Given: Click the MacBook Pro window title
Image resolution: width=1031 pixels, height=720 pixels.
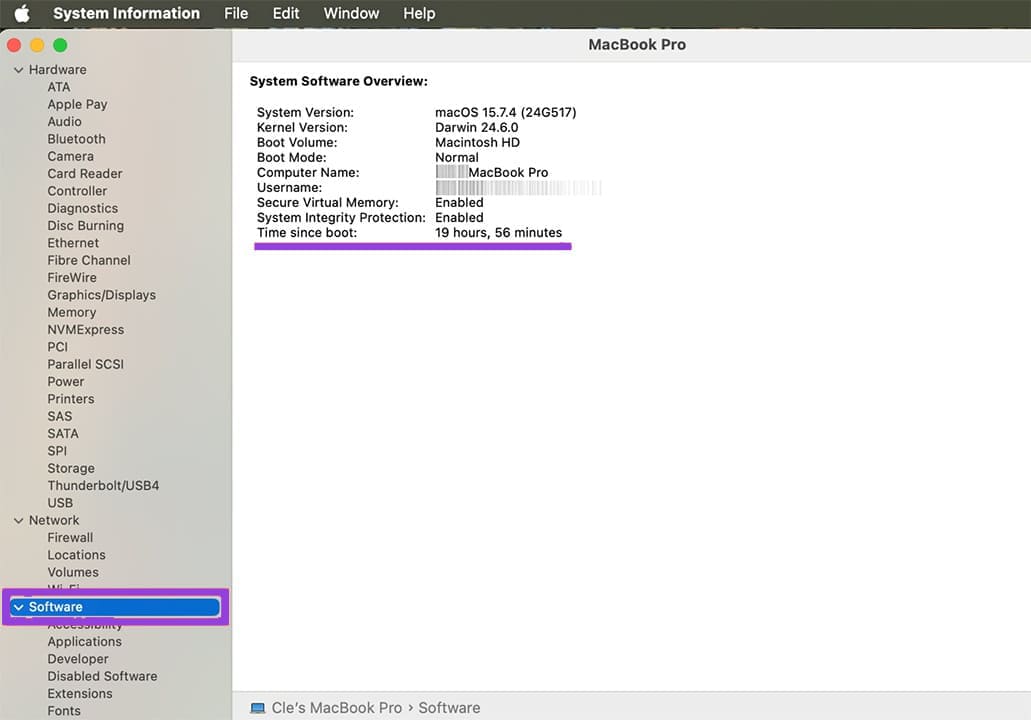Looking at the screenshot, I should coord(636,45).
